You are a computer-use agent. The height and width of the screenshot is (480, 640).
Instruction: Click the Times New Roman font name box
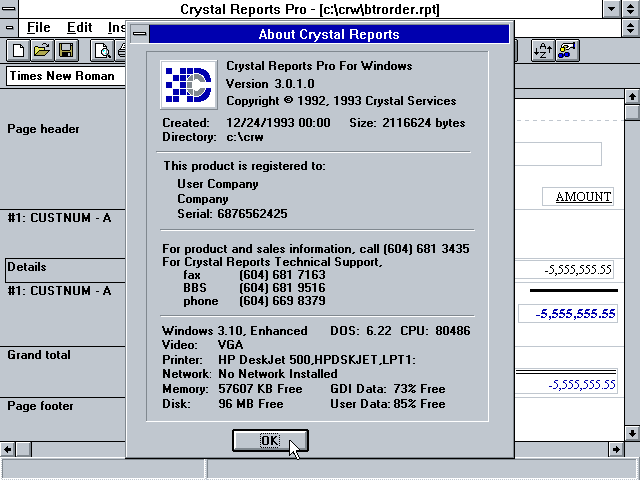(x=65, y=76)
